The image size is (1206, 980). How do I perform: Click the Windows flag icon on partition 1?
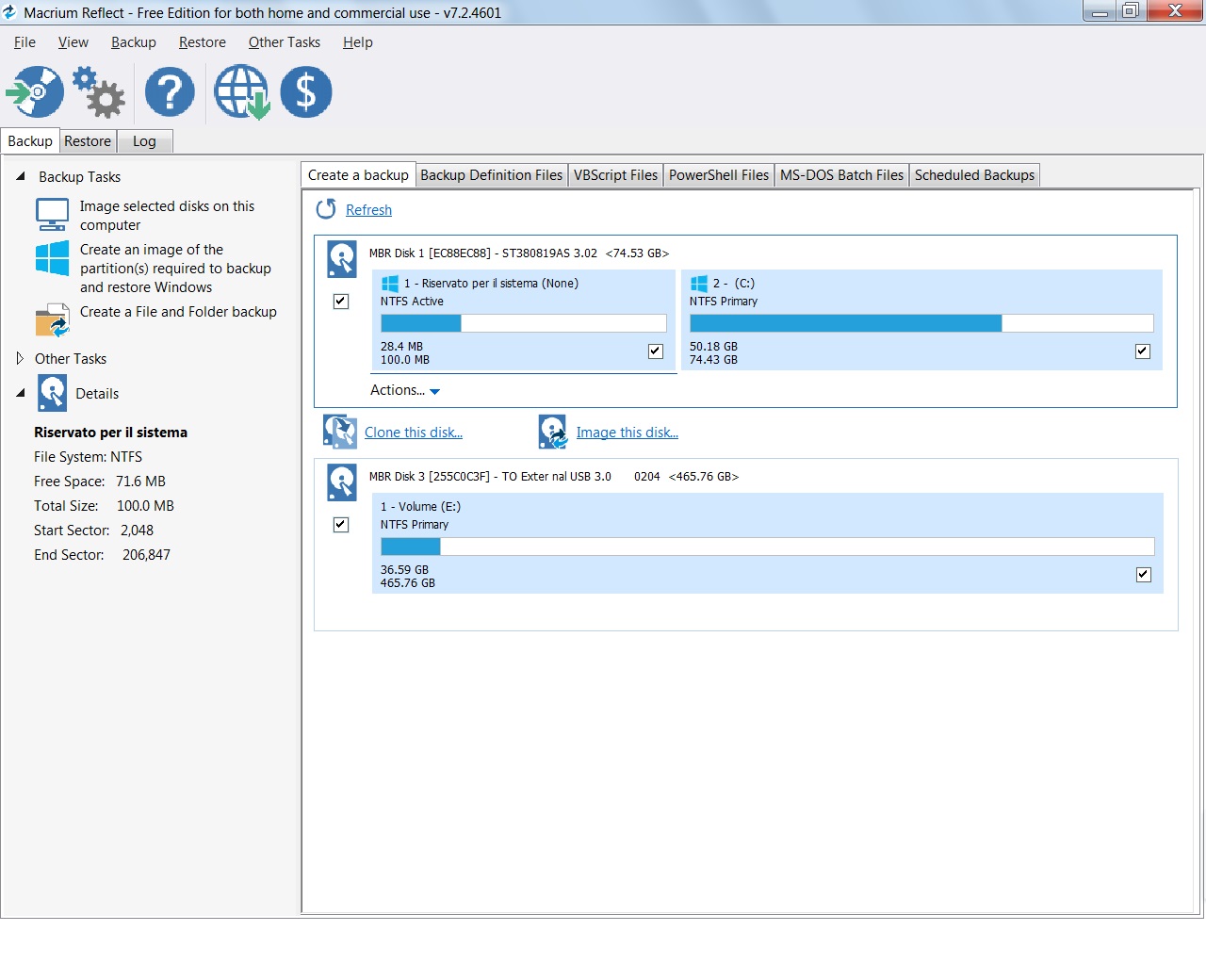tap(390, 284)
